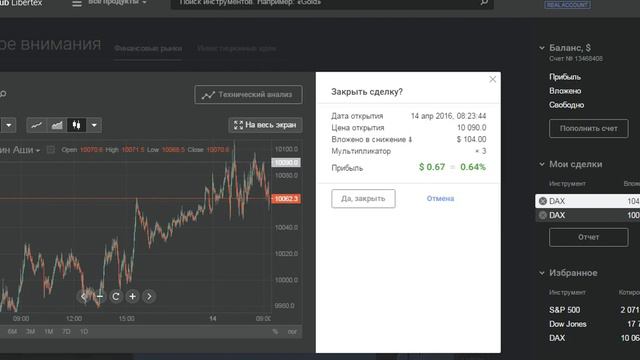Select the area chart type icon
Viewport: 640px width, 360px height.
pyautogui.click(x=57, y=125)
